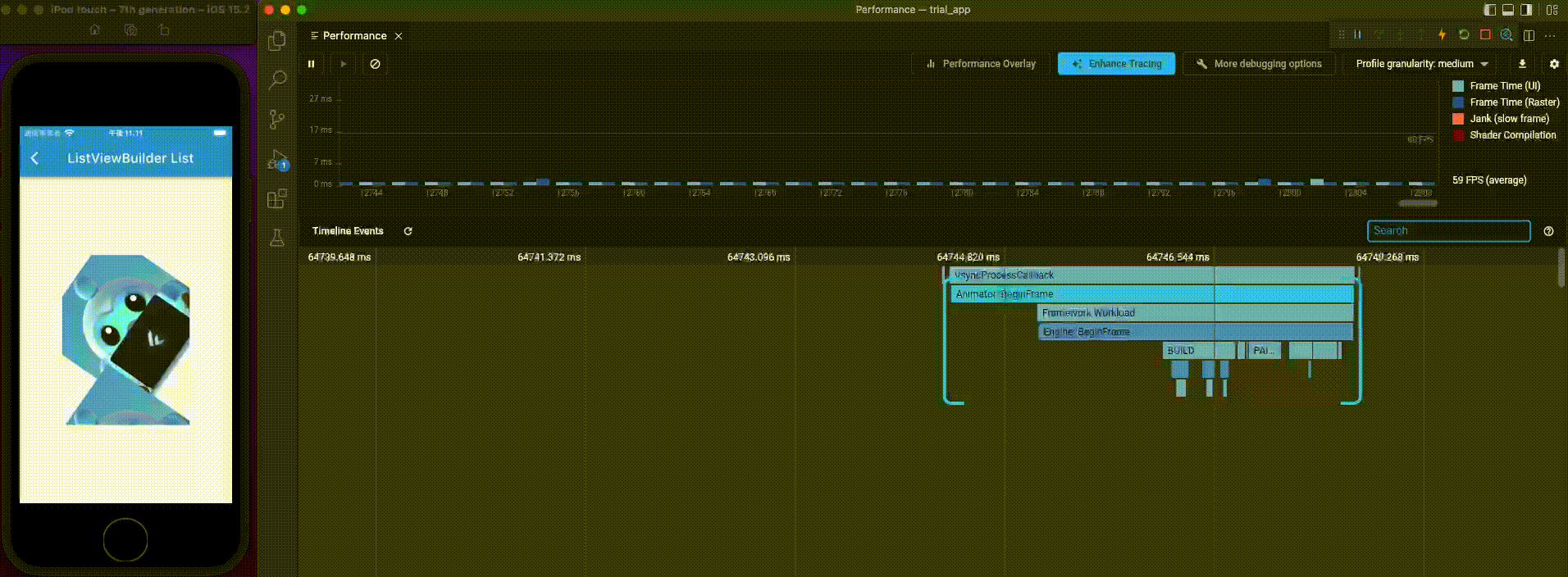This screenshot has height=577, width=1568.
Task: Toggle the secondary side bar
Action: pos(1526,10)
